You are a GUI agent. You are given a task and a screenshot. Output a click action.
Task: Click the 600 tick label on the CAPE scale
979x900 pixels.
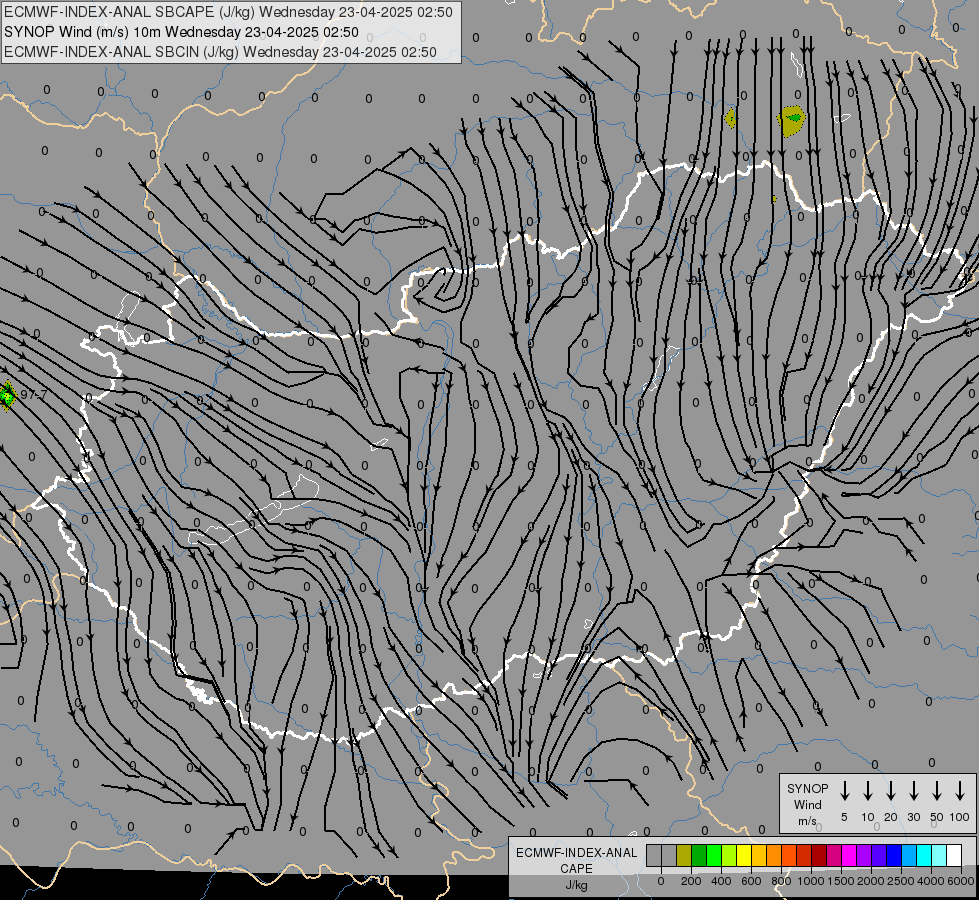point(751,881)
